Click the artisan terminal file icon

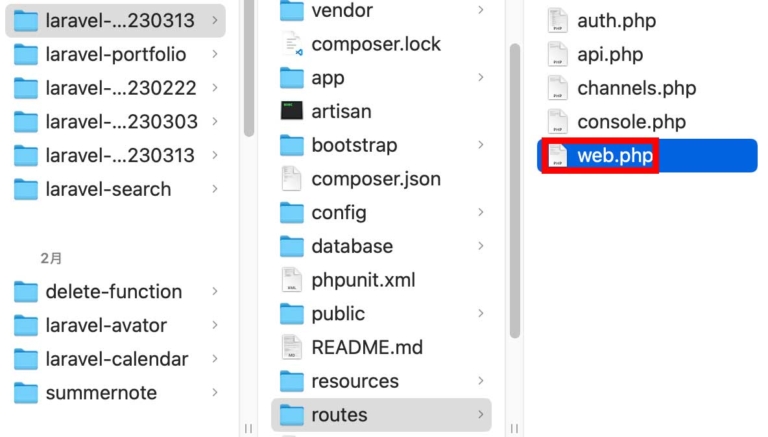click(x=291, y=111)
